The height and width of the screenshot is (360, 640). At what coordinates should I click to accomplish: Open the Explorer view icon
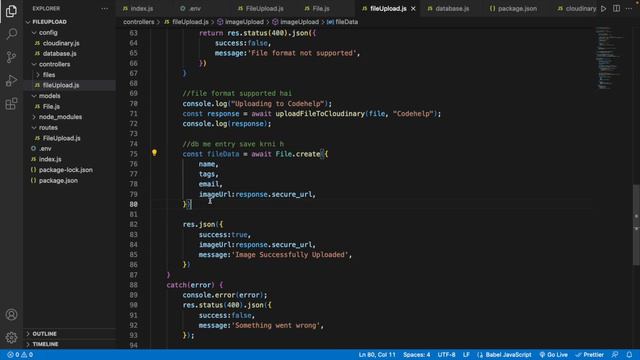(x=11, y=11)
